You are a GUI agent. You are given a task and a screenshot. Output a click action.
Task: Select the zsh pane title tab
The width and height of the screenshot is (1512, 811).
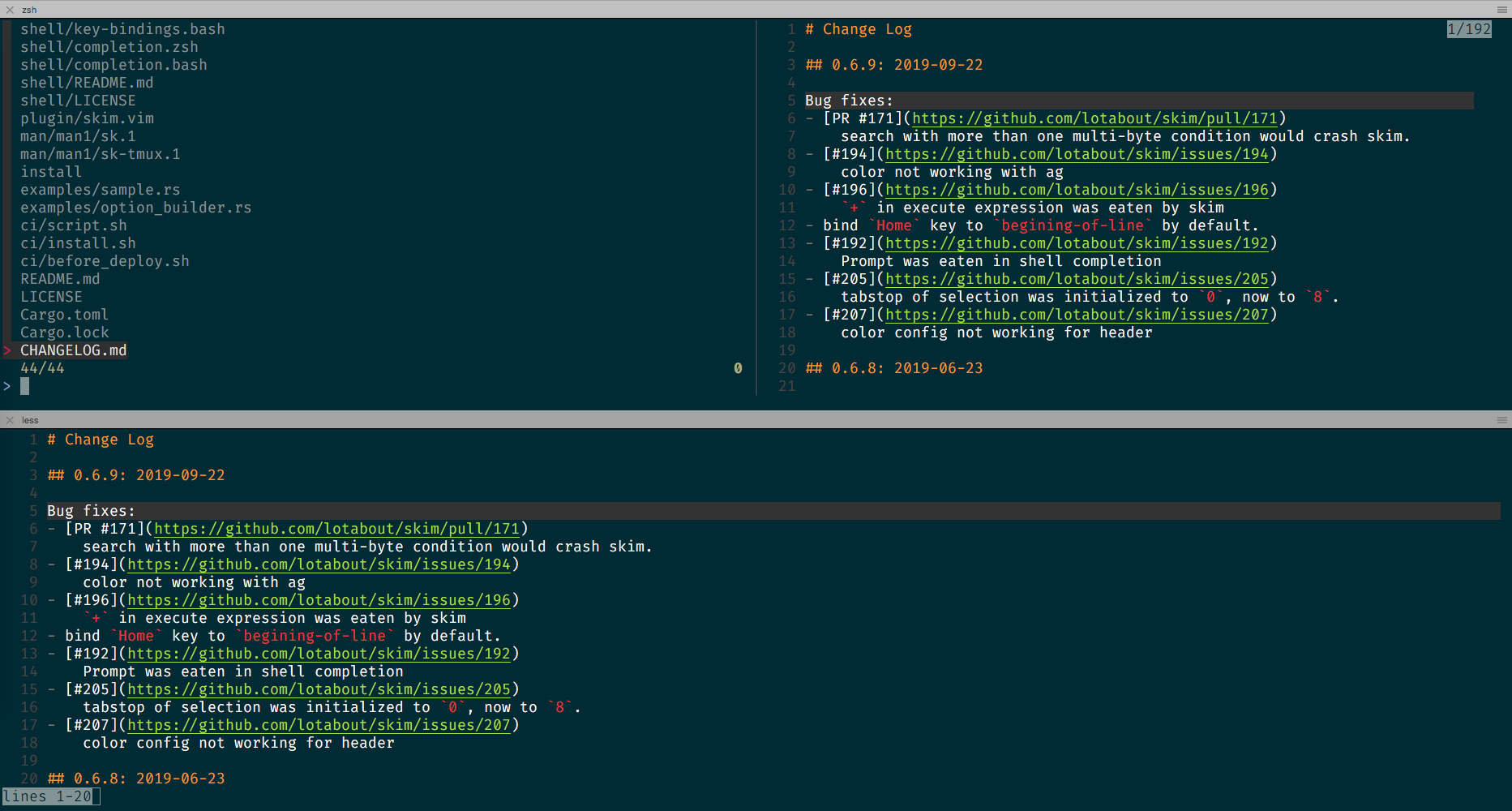pos(29,10)
